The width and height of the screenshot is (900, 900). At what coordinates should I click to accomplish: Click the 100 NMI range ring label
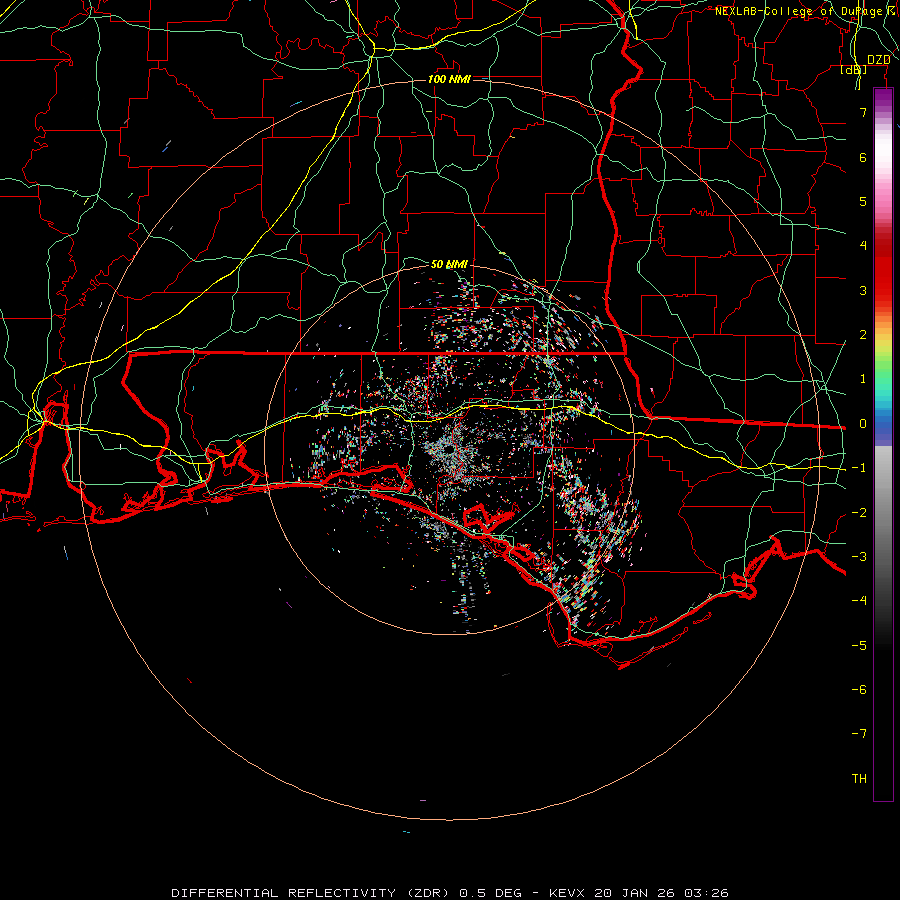click(x=449, y=79)
